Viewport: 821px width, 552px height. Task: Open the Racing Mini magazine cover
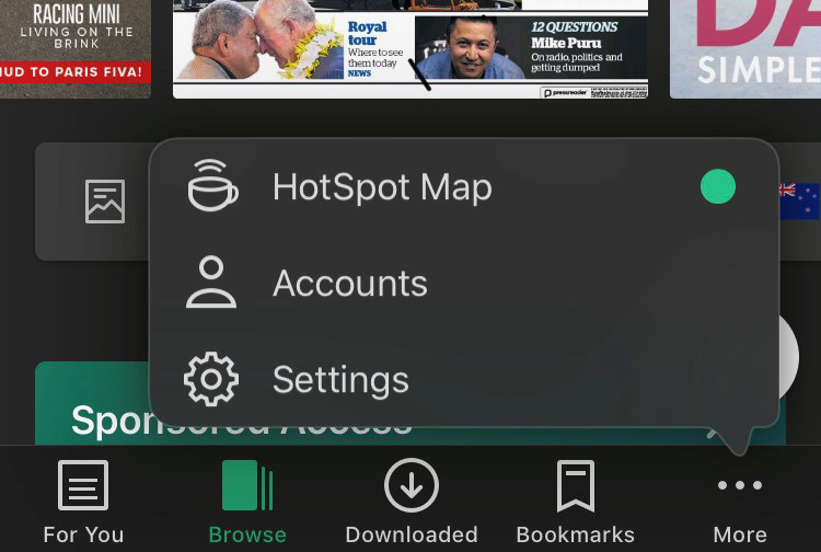[75, 45]
